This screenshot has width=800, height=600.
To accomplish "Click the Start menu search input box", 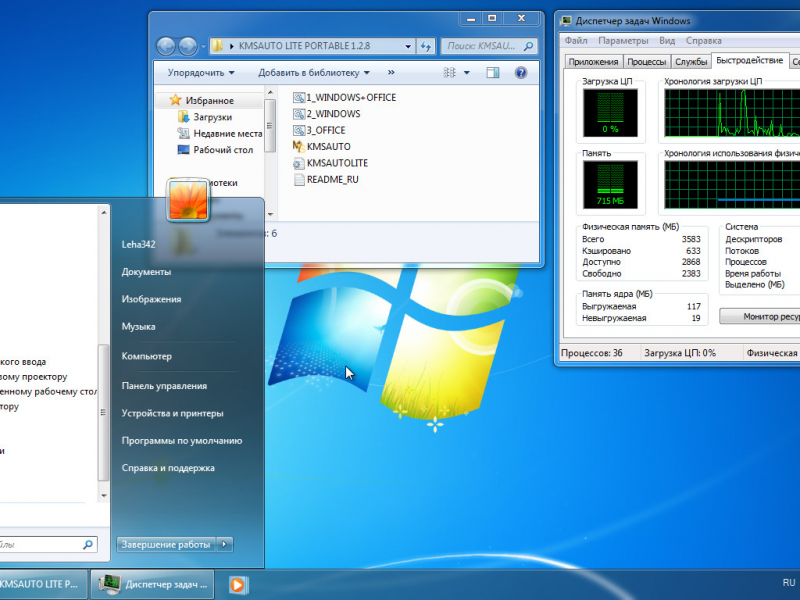I will [x=47, y=544].
